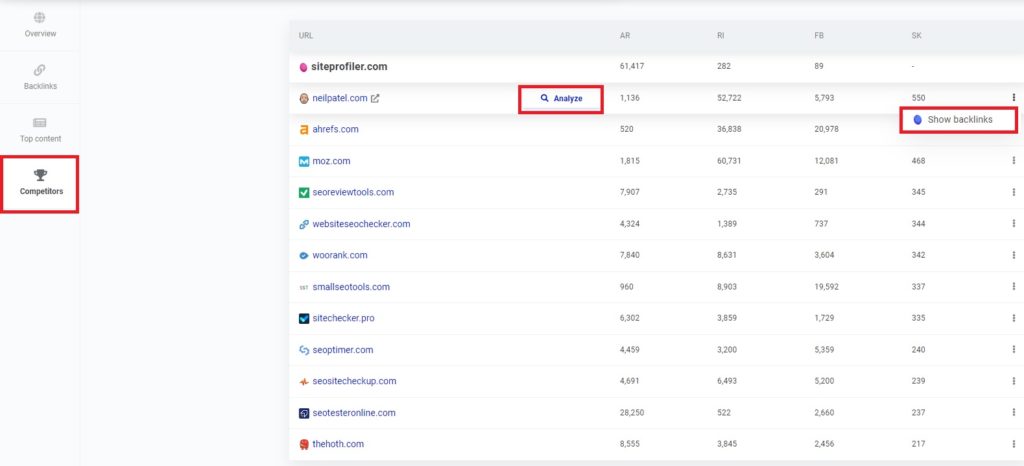
Task: Click the smallseotools.com link
Action: point(351,287)
